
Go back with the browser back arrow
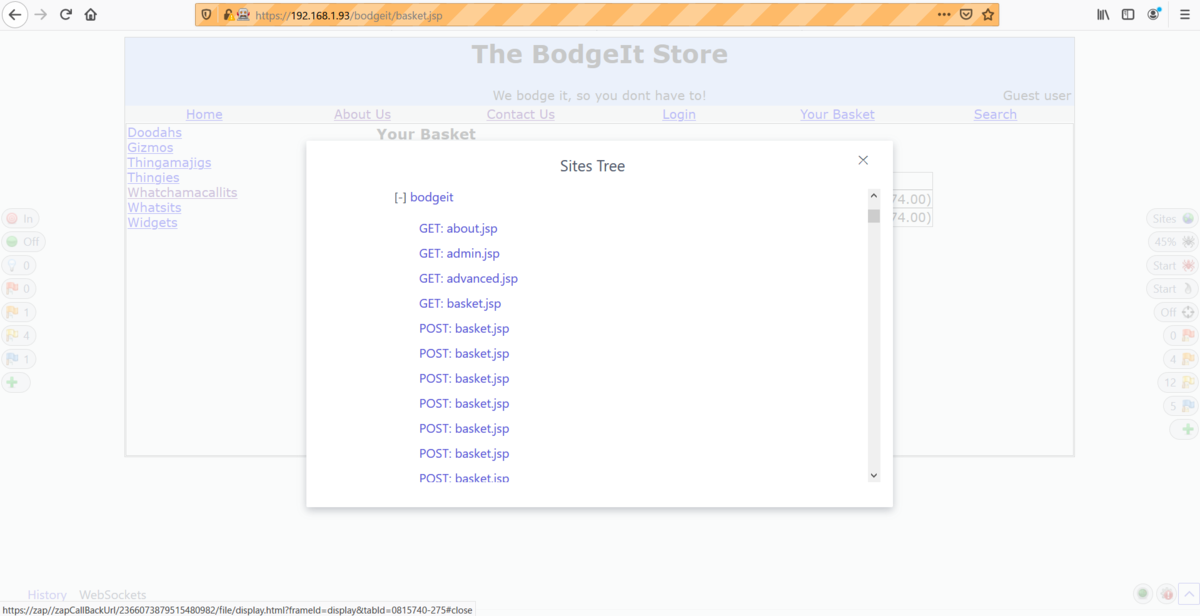click(15, 15)
